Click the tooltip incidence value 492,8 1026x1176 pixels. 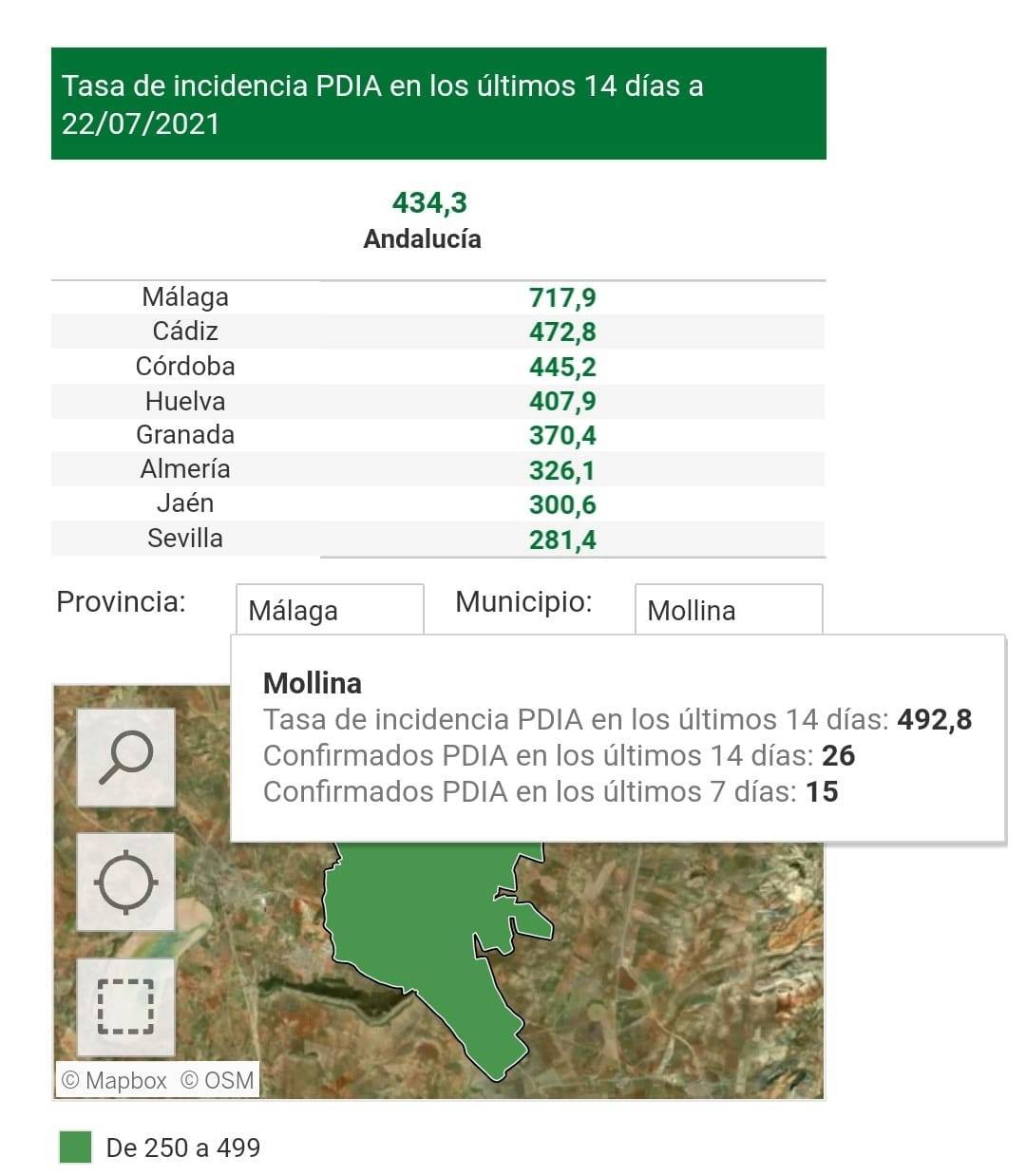tap(935, 719)
